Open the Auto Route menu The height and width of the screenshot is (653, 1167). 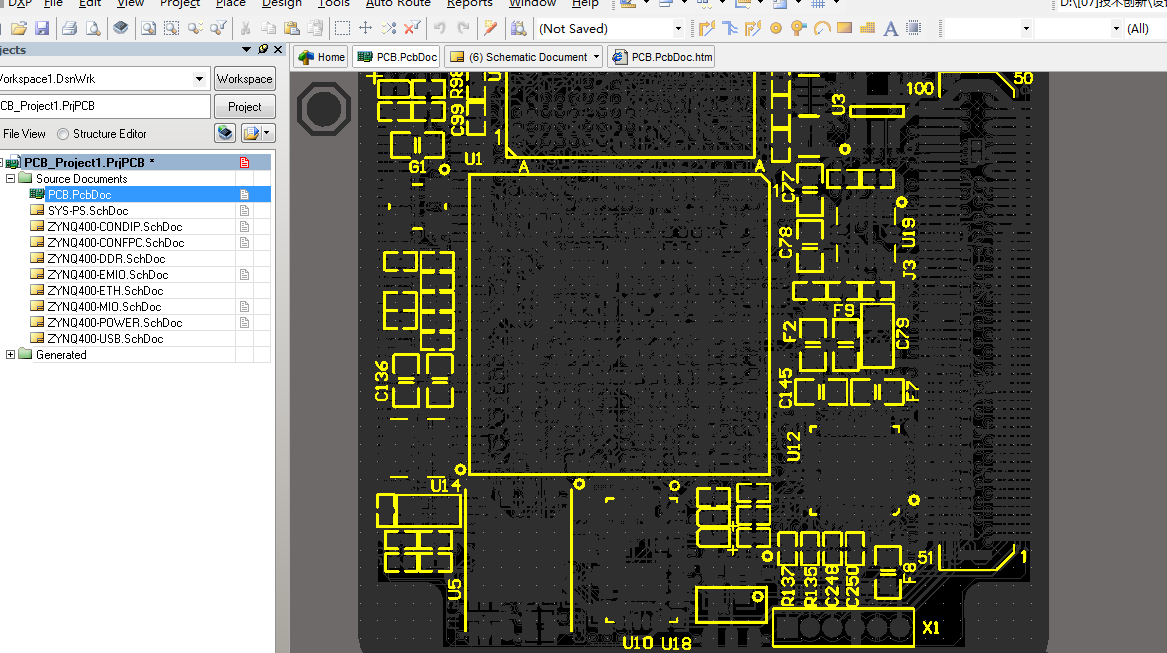(x=397, y=4)
